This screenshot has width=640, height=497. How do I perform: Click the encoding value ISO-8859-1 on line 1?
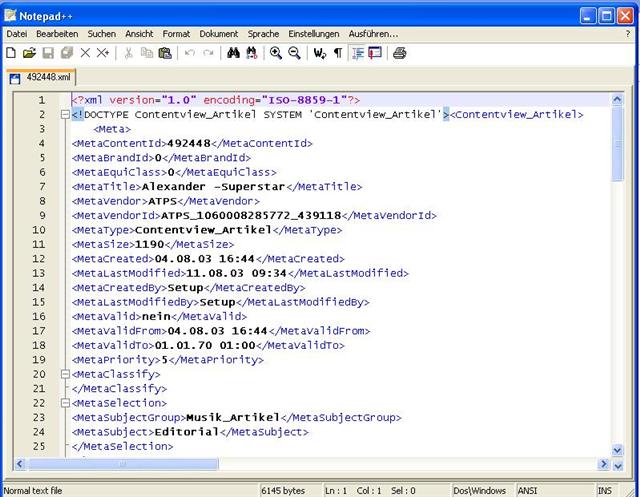(304, 100)
